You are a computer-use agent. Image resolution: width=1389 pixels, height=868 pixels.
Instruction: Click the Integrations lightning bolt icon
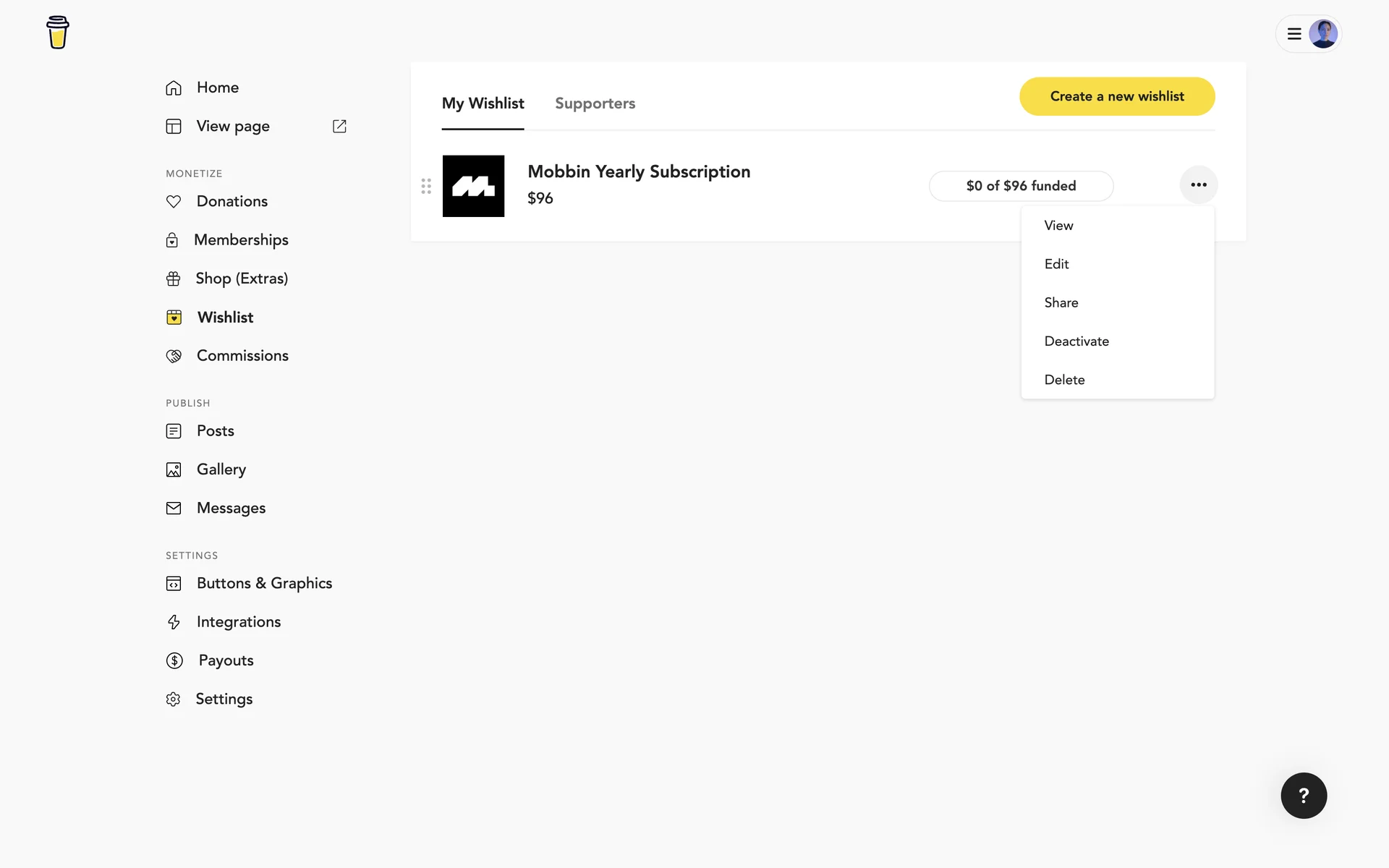click(x=174, y=622)
